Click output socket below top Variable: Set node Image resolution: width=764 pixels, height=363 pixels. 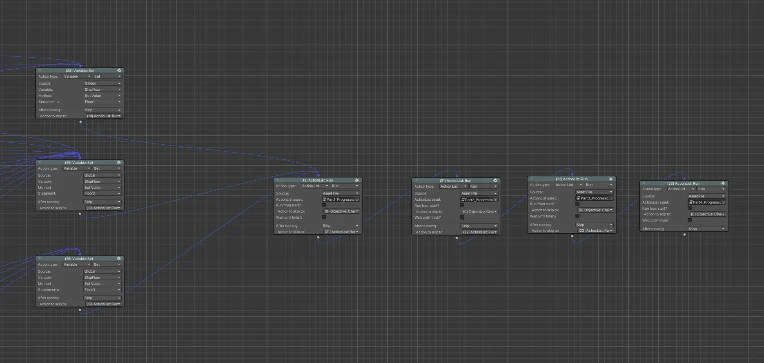tap(80, 122)
